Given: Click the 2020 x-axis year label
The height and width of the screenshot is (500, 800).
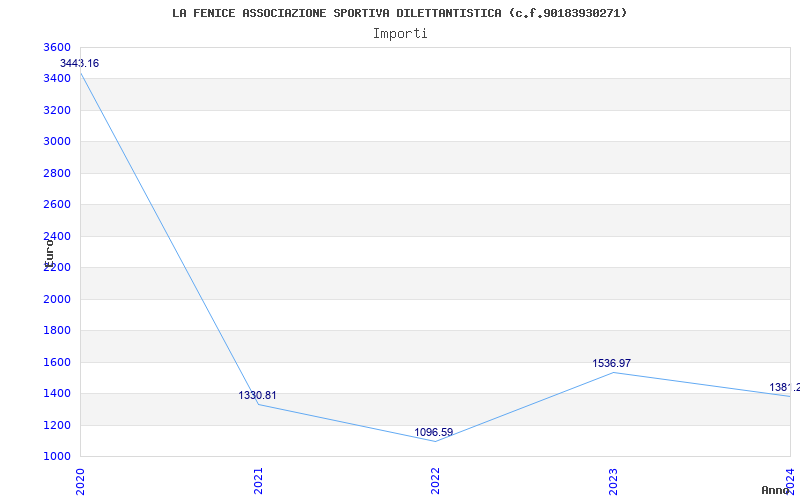Looking at the screenshot, I should [80, 481].
